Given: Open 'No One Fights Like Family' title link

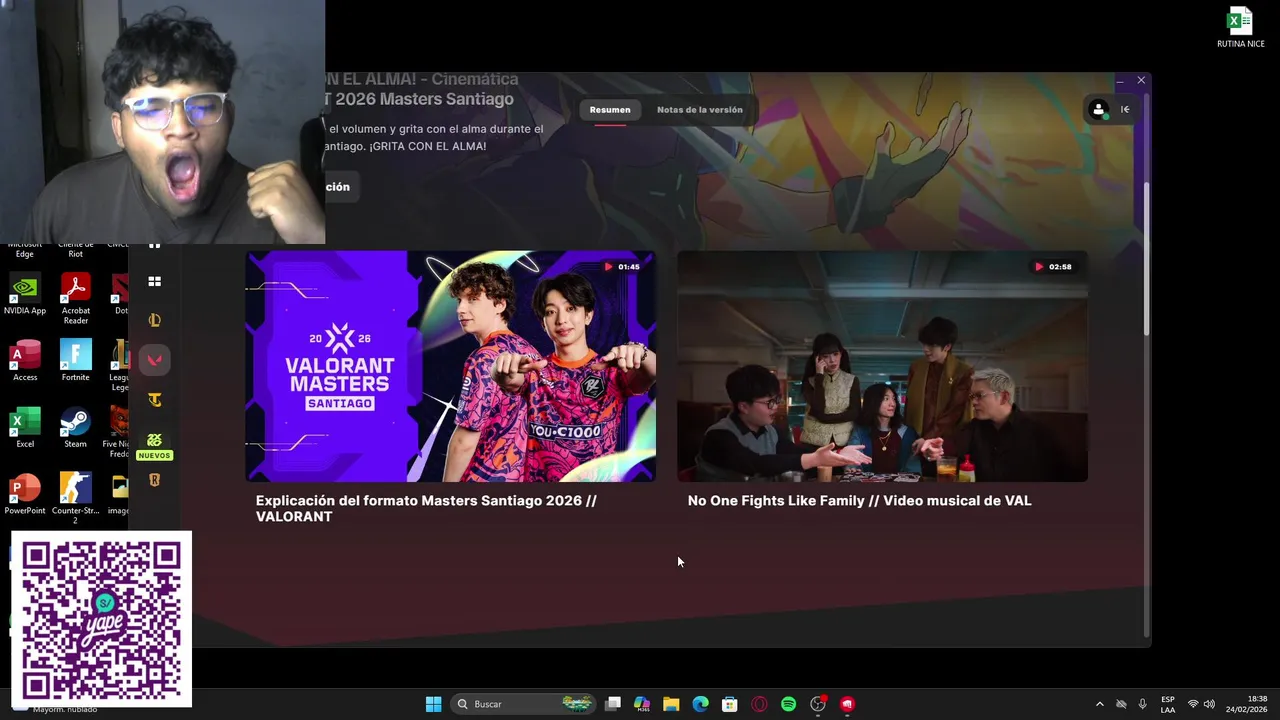Looking at the screenshot, I should (859, 500).
